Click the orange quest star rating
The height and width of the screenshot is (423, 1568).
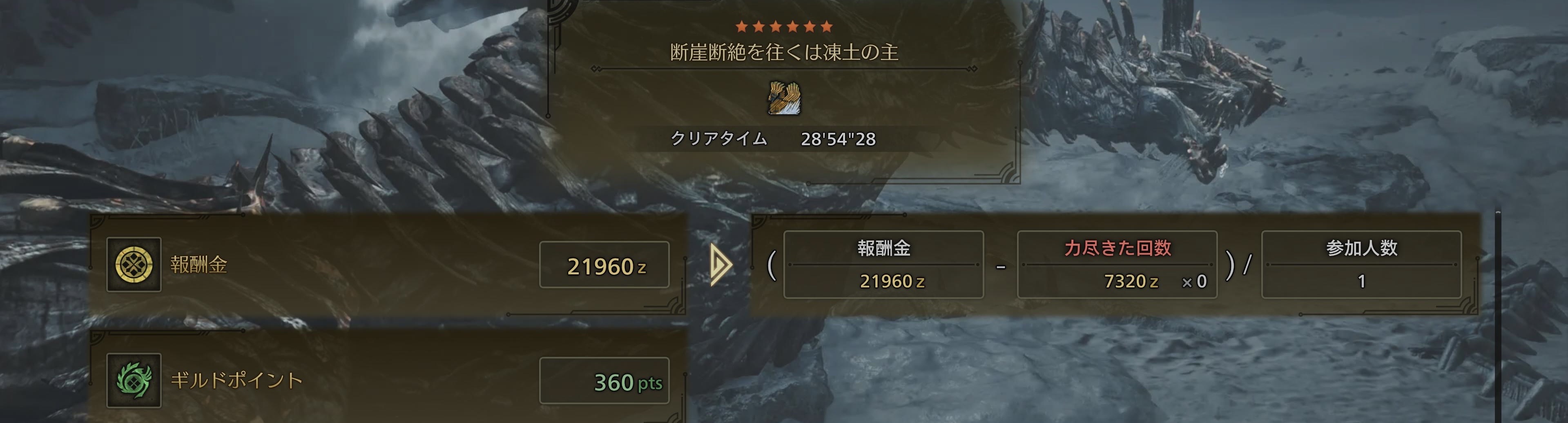tap(784, 26)
